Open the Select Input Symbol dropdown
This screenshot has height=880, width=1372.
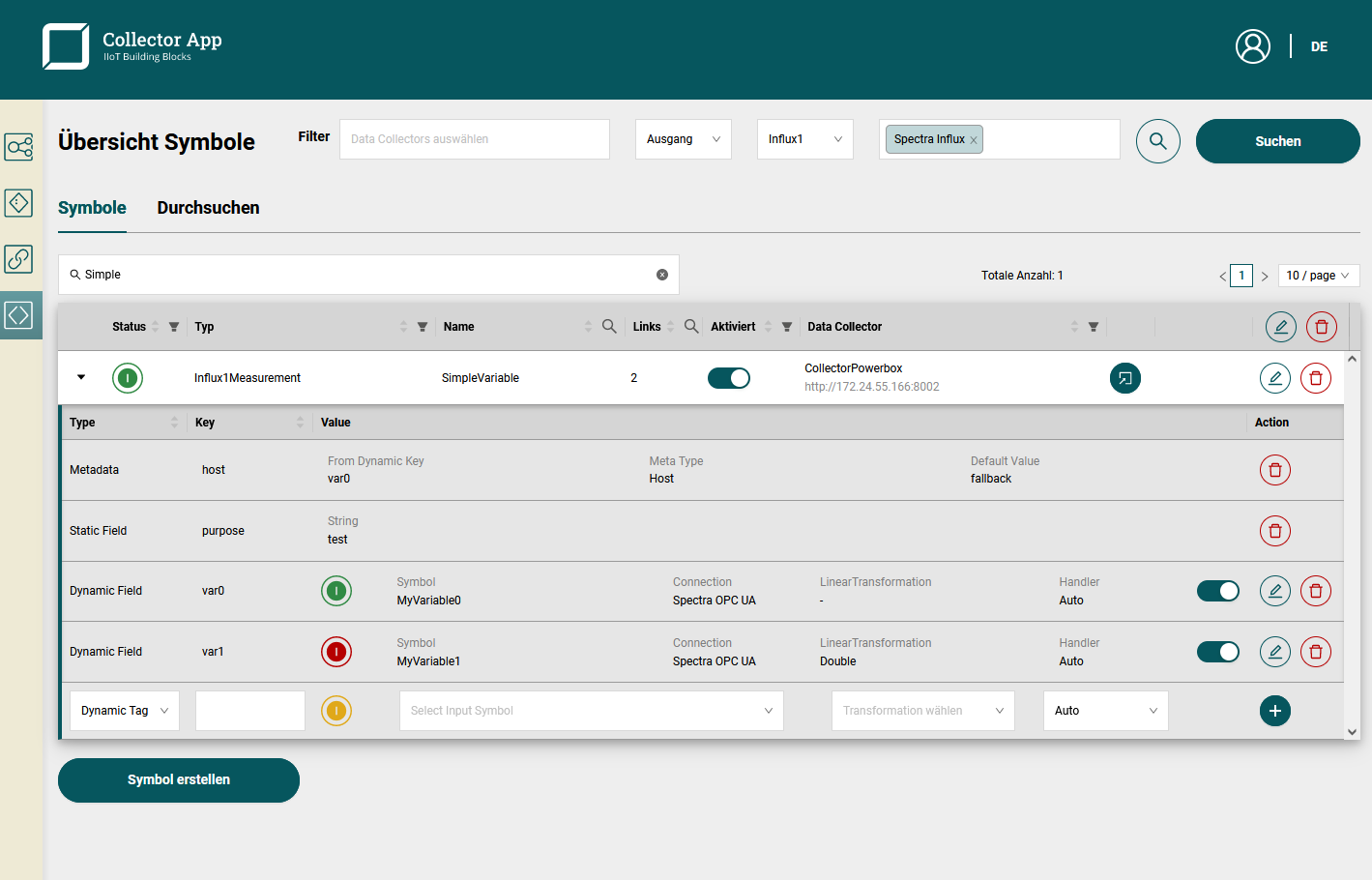pyautogui.click(x=591, y=711)
